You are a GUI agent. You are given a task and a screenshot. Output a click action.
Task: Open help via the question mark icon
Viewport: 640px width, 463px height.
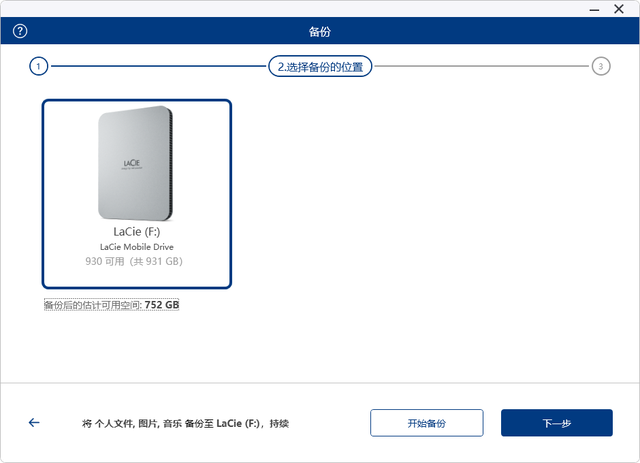click(20, 32)
